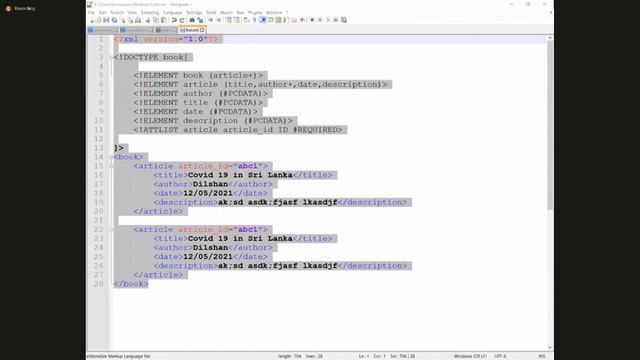Screen dimensions: 640x360
Task: Click 'Ln : 1' in status bar
Action: [364, 356]
